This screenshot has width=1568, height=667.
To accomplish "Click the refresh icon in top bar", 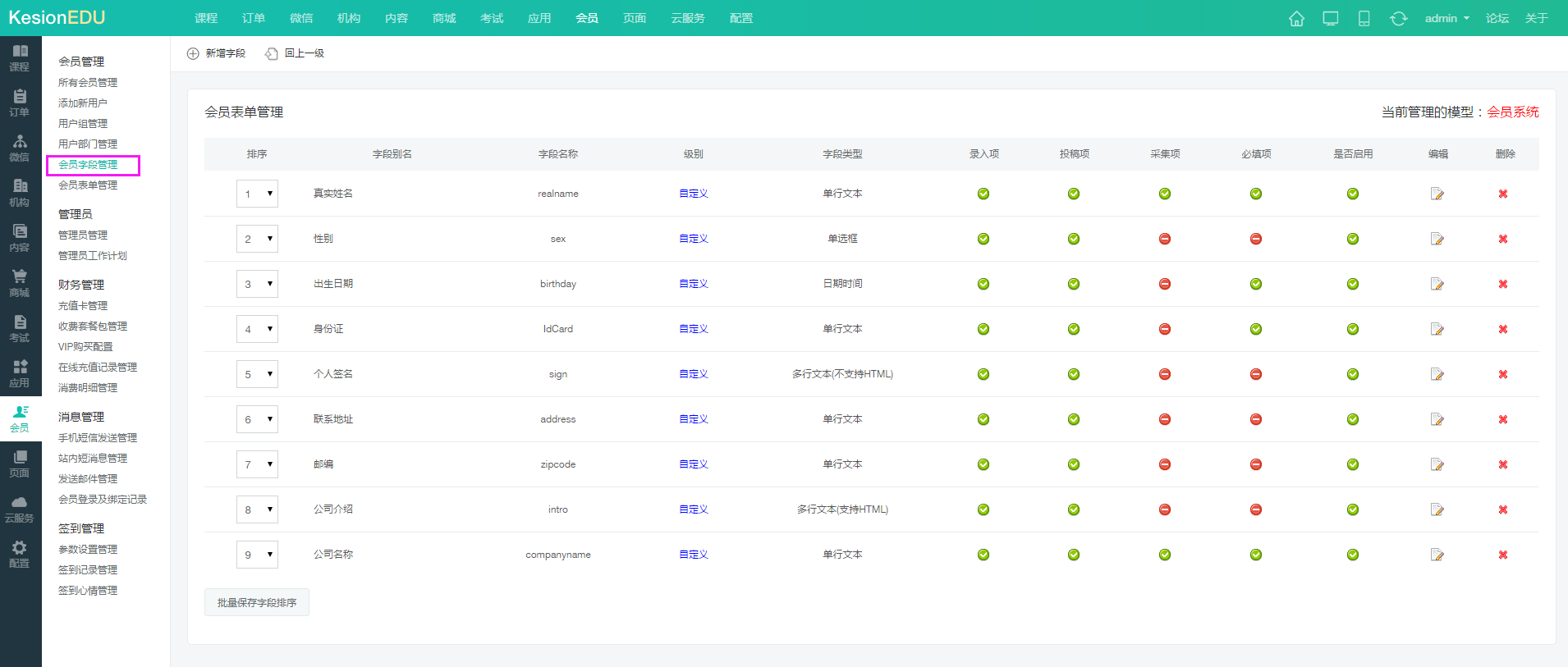I will pos(1398,18).
